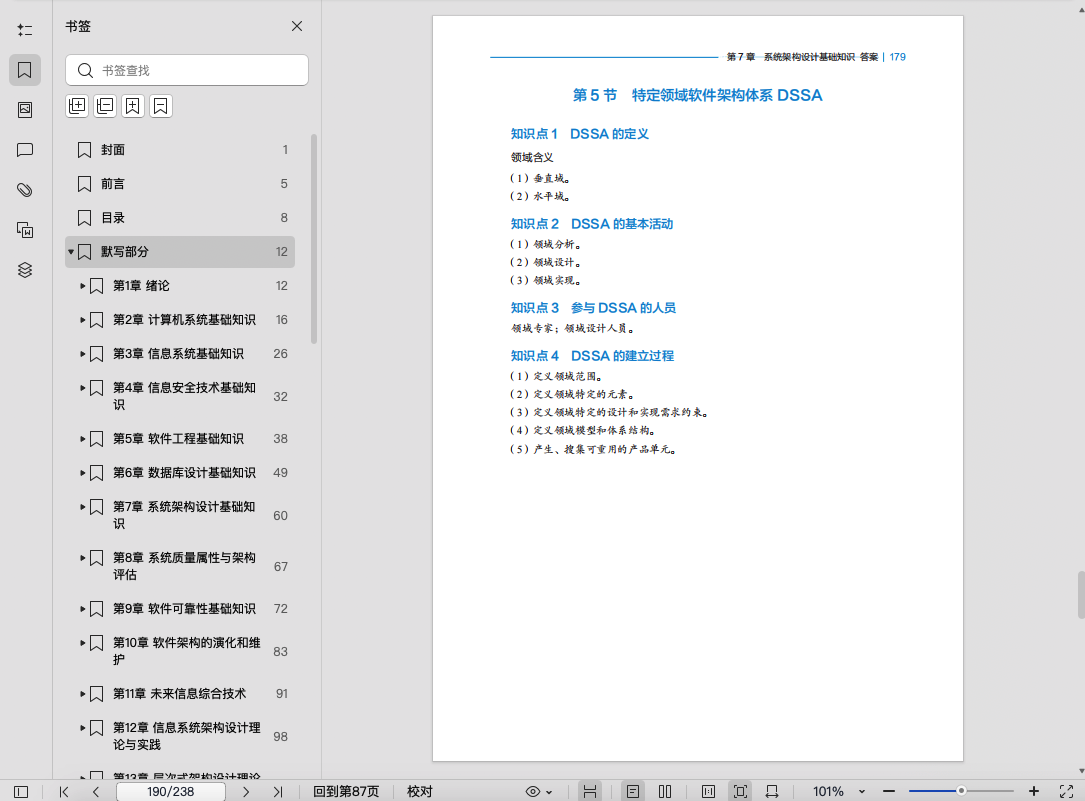Expand 第7章 系统架构设计基础知识 bookmark
Viewport: 1085px width, 801px height.
pos(82,507)
